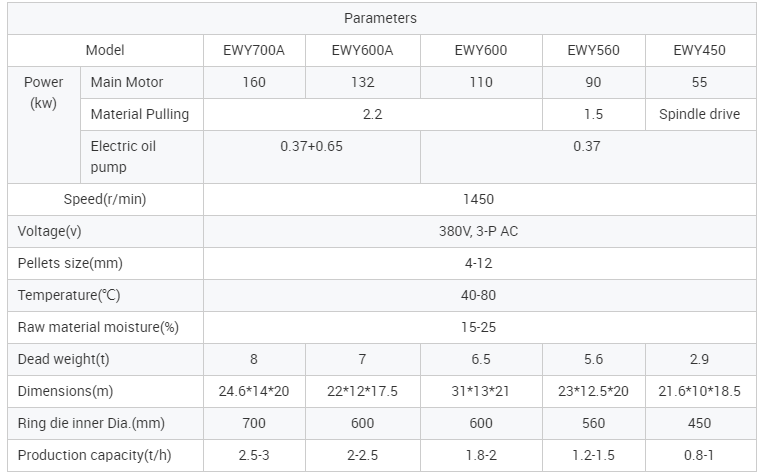The height and width of the screenshot is (474, 768).
Task: Select the Spindle drive cell
Action: pos(699,114)
